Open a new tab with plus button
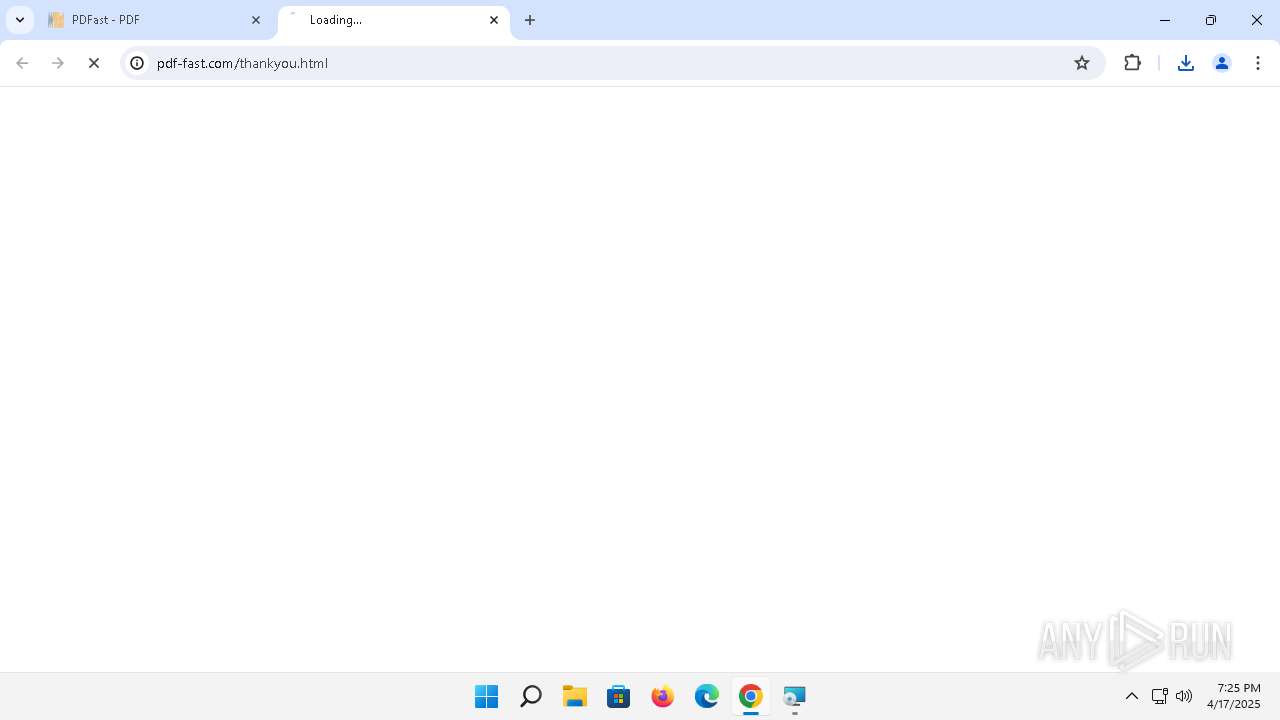 pyautogui.click(x=530, y=20)
